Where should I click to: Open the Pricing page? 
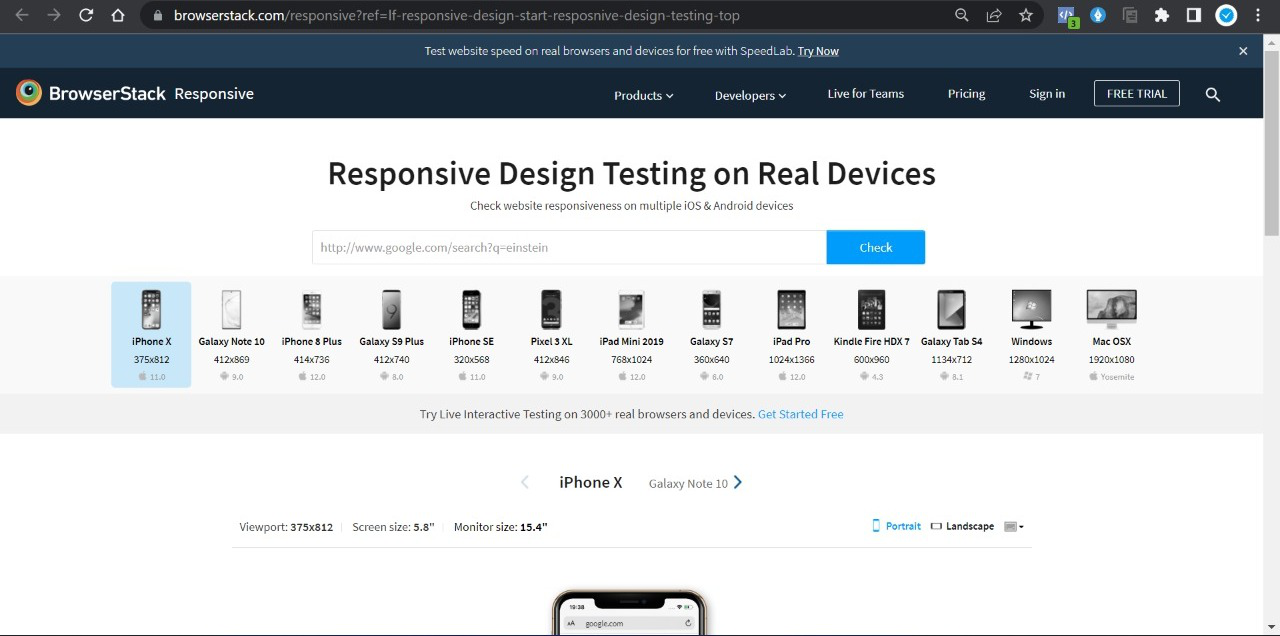pyautogui.click(x=965, y=93)
